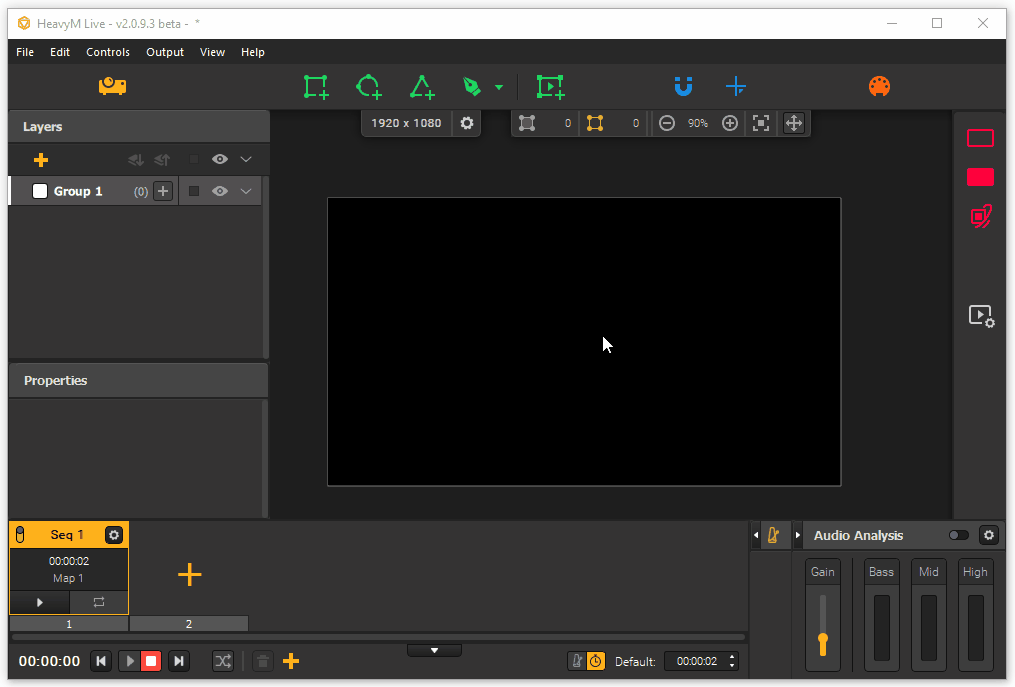Expand the timeline panel down arrow
Viewport: 1015px width, 687px height.
[434, 650]
